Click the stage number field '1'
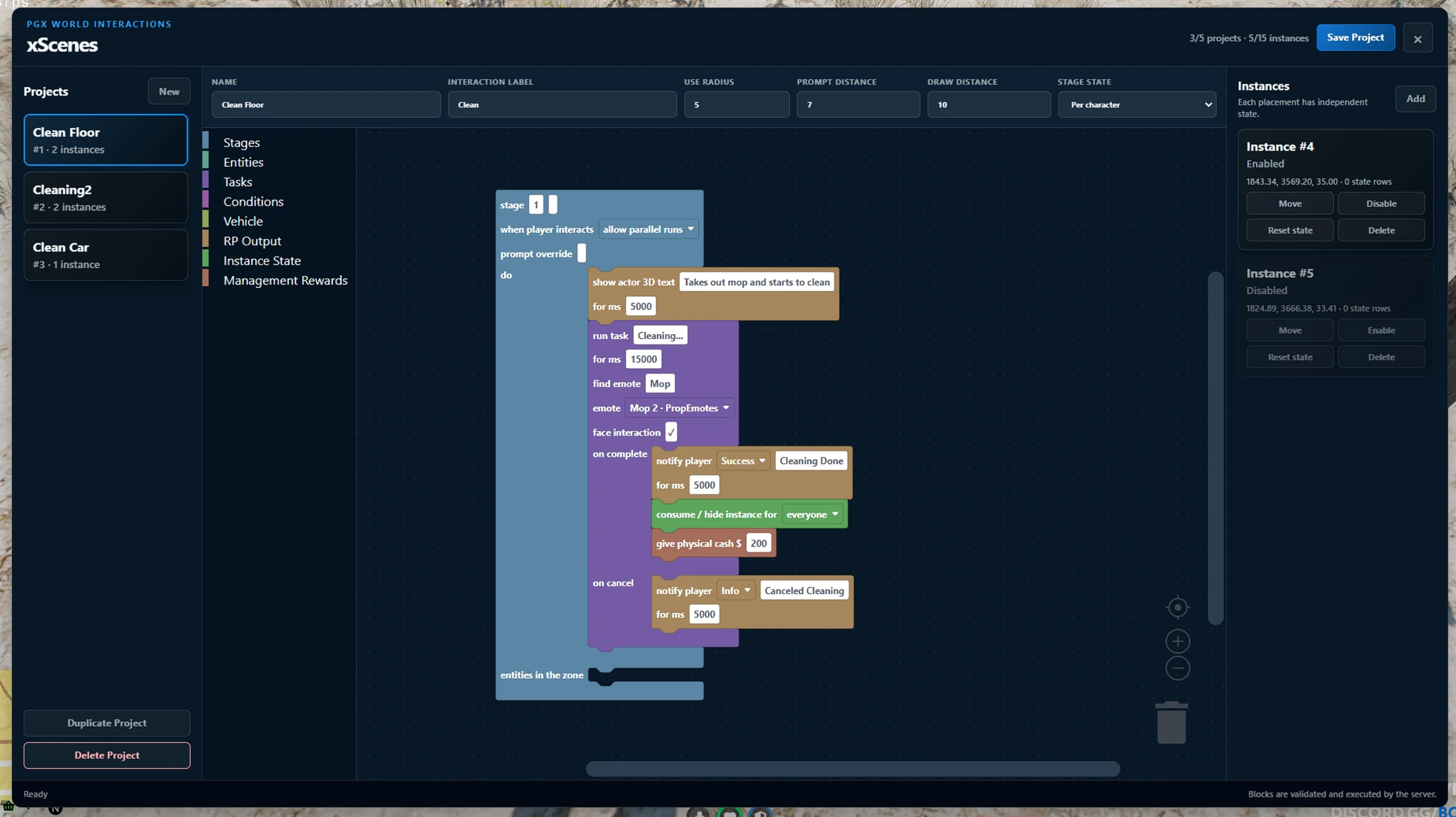1456x817 pixels. 536,204
